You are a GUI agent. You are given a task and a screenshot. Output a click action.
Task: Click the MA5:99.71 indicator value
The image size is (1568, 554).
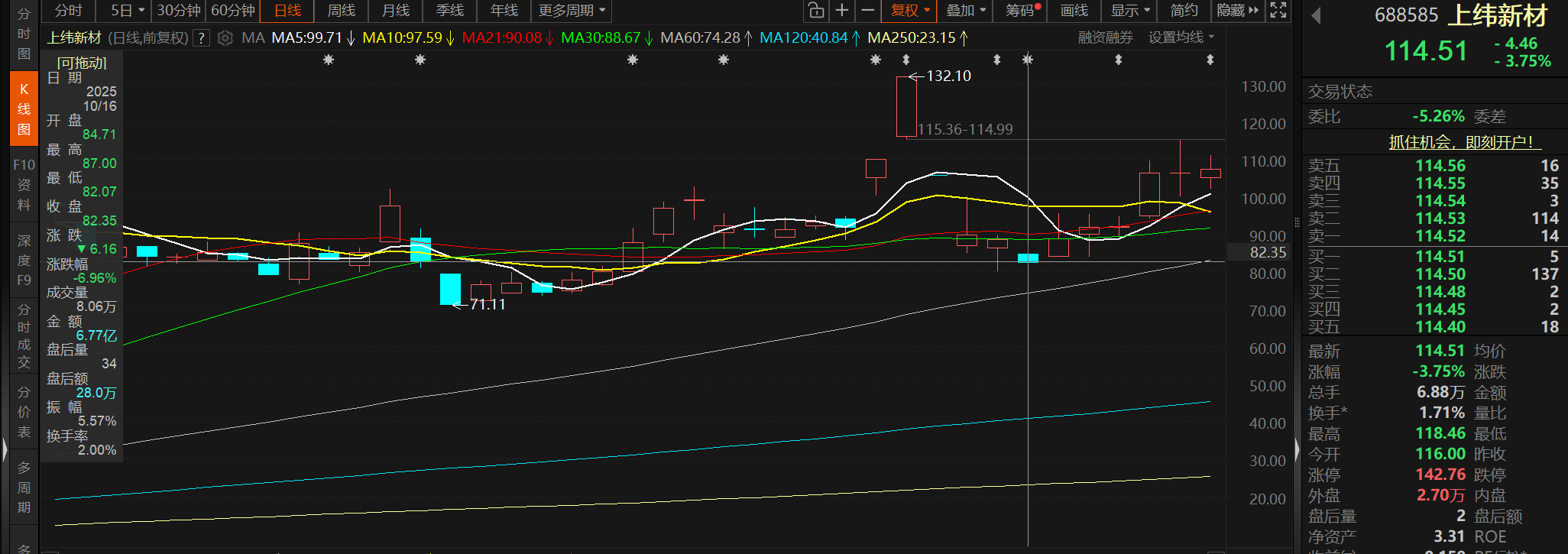306,37
